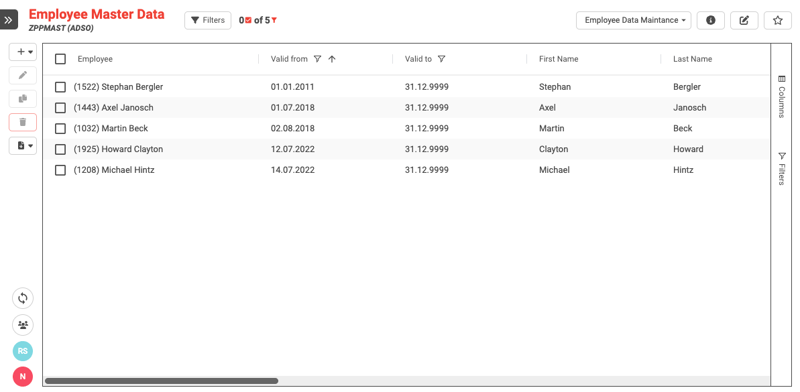Toggle the select-all header checkbox

pos(60,59)
